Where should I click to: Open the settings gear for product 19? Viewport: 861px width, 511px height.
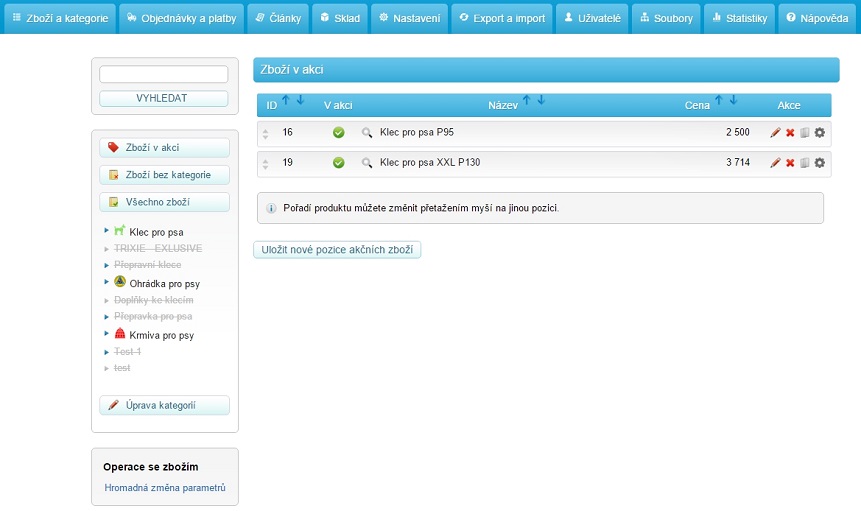coord(820,163)
